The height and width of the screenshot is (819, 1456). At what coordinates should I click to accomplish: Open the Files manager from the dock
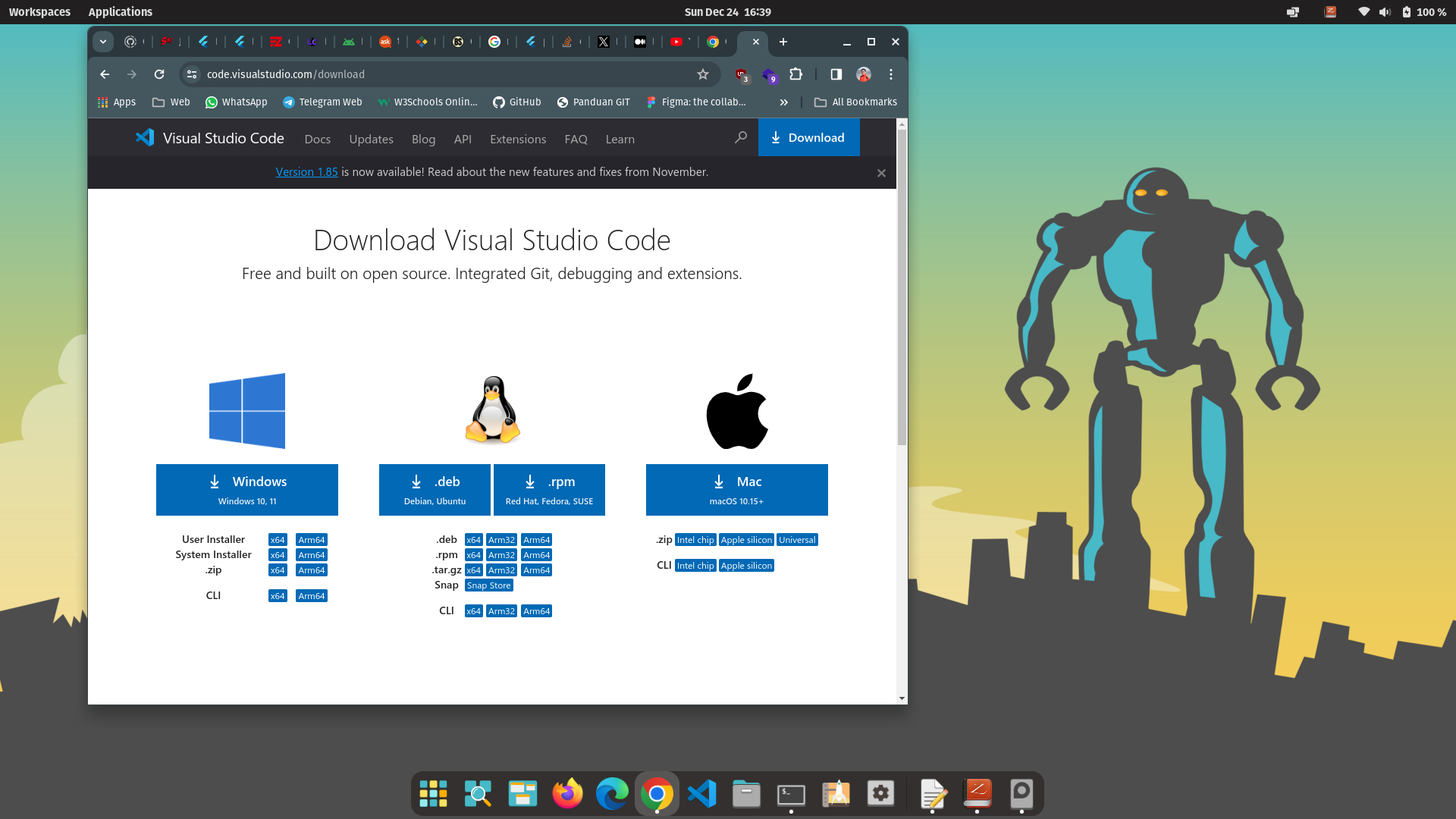pos(746,793)
